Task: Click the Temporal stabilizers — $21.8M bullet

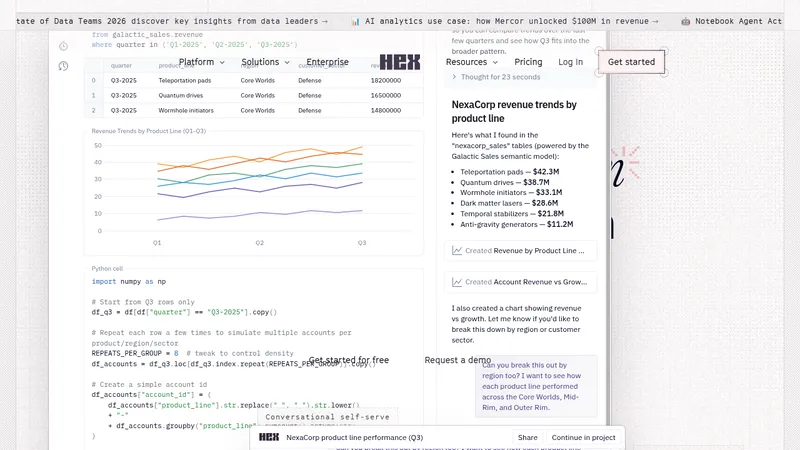Action: pyautogui.click(x=512, y=214)
